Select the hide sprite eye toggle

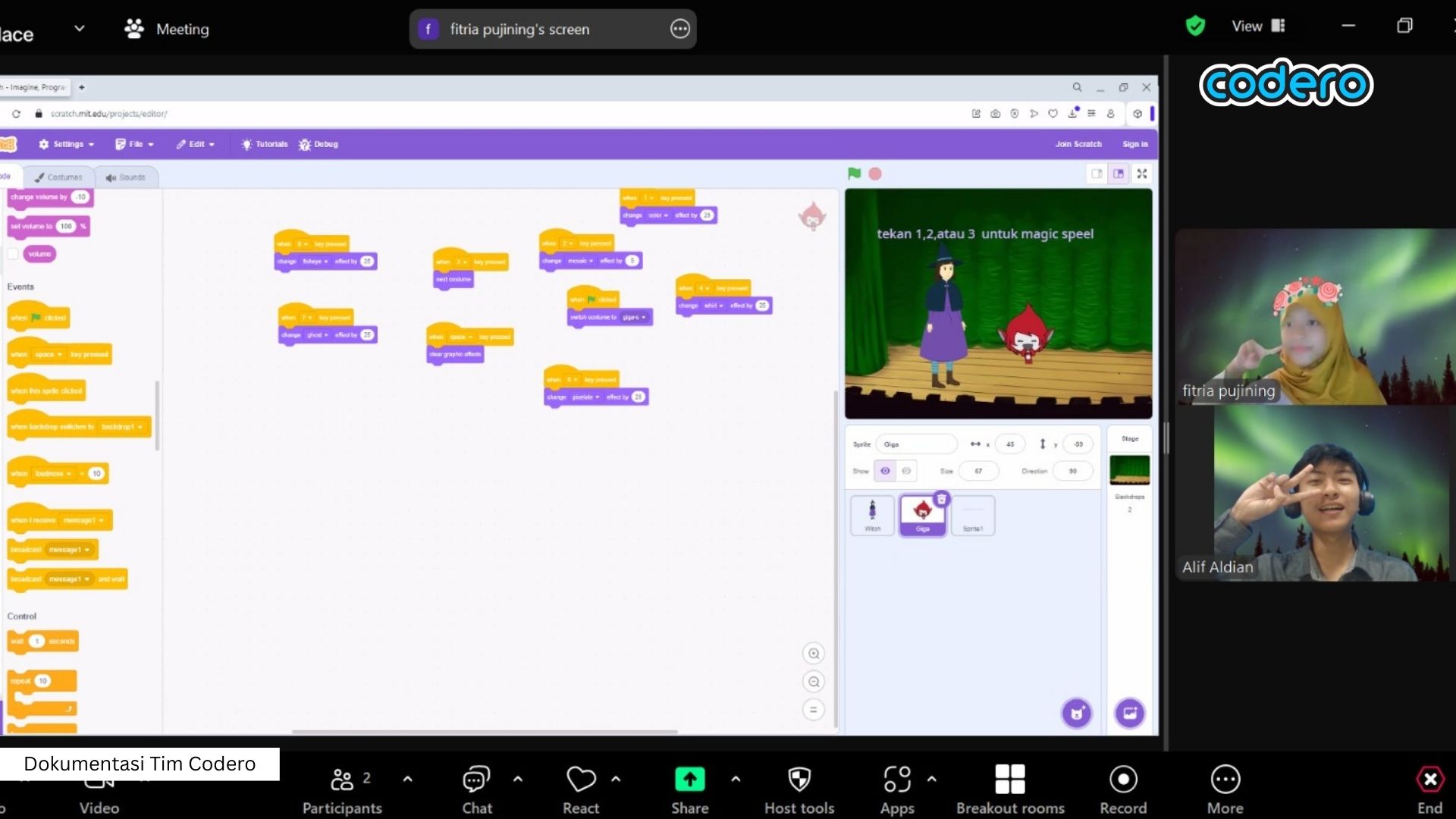click(x=906, y=471)
